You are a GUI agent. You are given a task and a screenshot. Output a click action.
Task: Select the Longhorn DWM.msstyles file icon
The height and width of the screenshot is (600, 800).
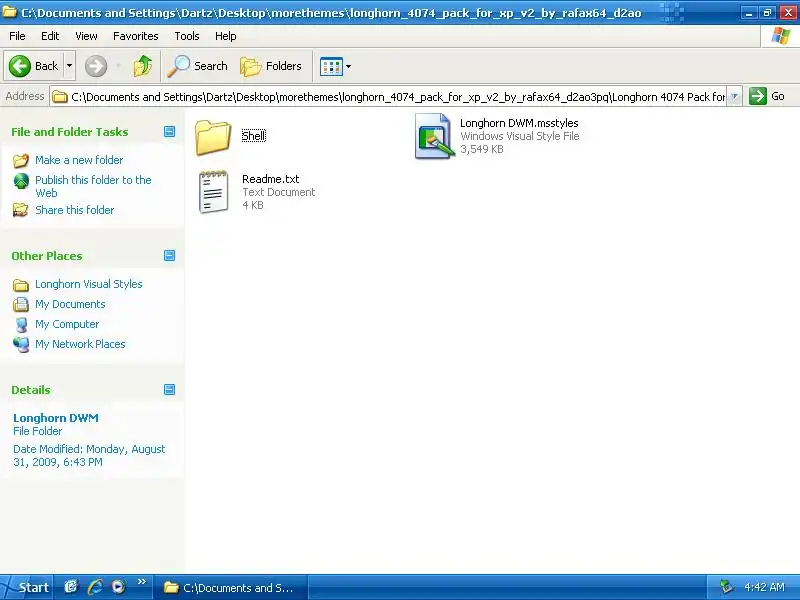pos(434,136)
